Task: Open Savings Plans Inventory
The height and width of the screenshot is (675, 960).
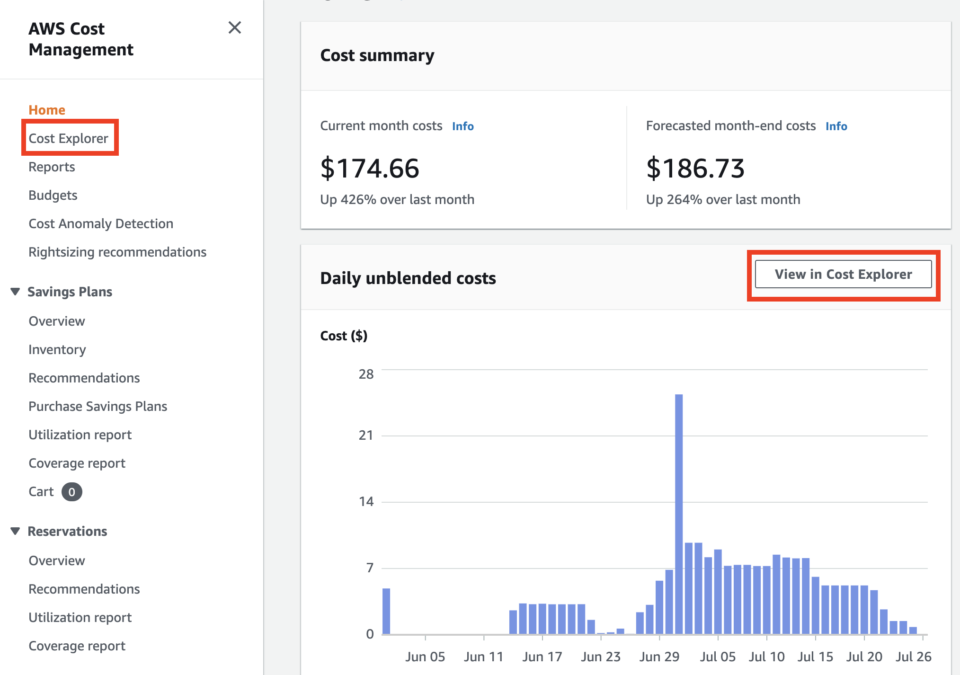Action: tap(57, 349)
